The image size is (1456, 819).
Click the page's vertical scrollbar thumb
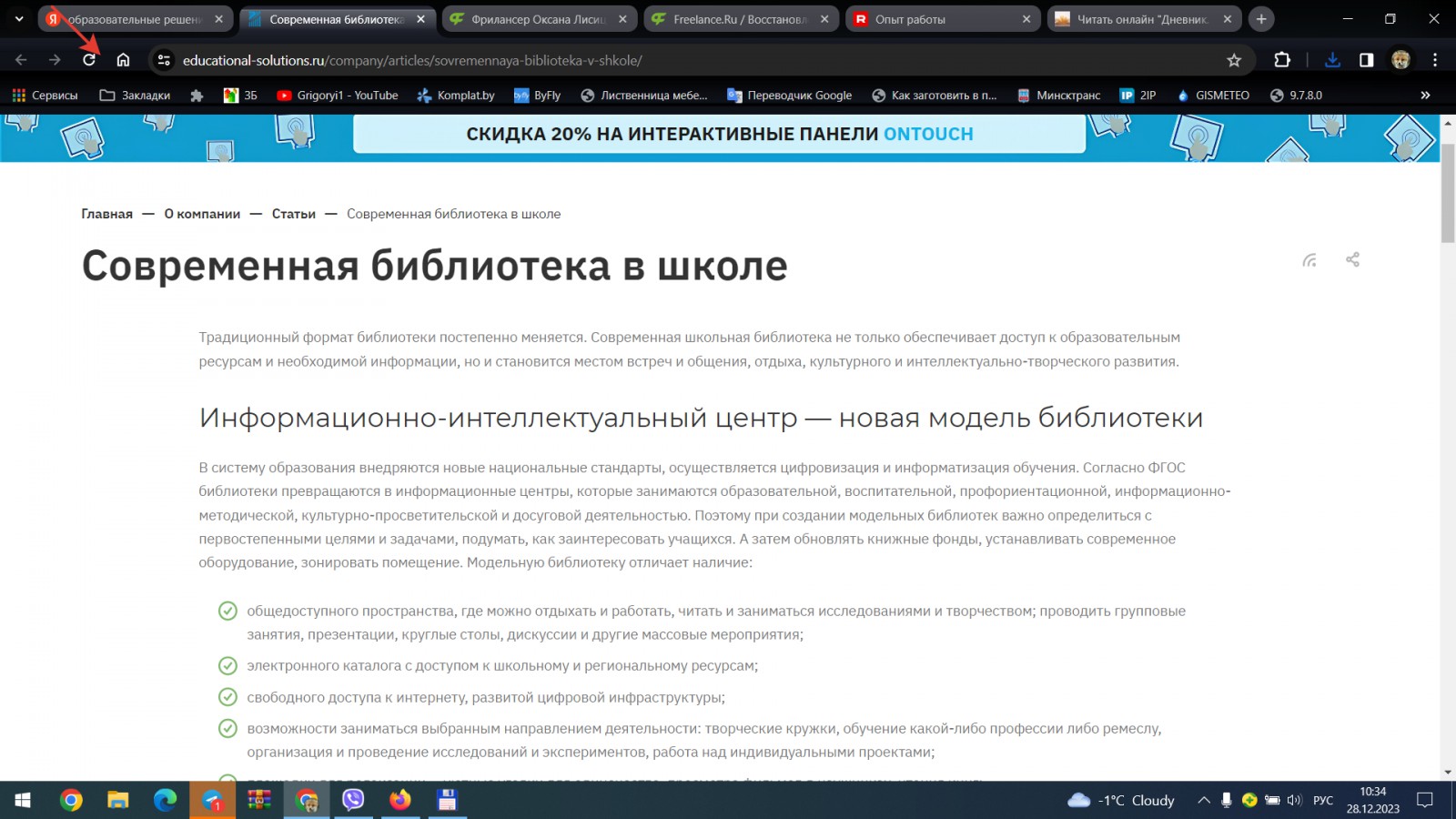(x=1448, y=193)
